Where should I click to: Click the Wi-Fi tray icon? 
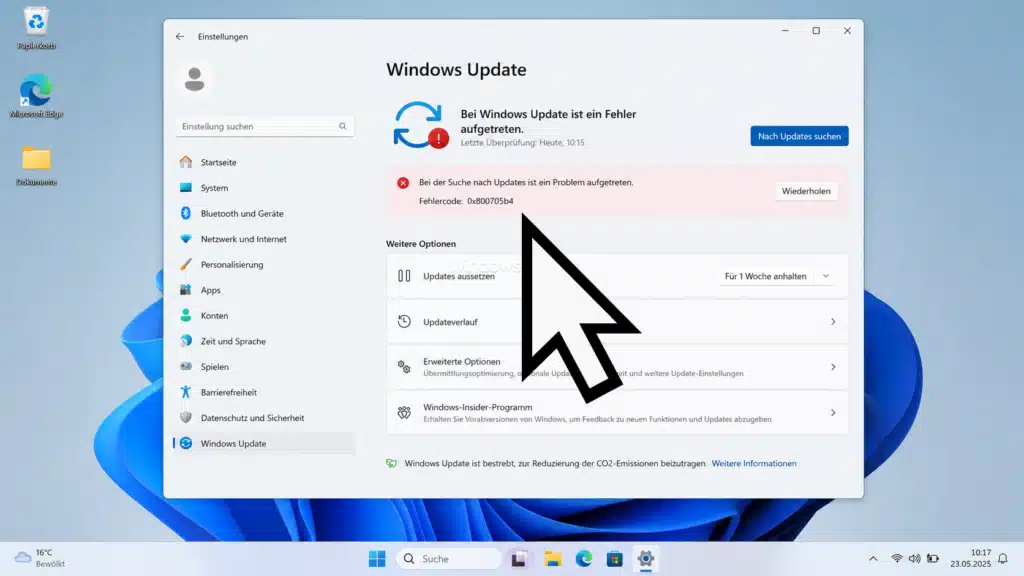(897, 559)
